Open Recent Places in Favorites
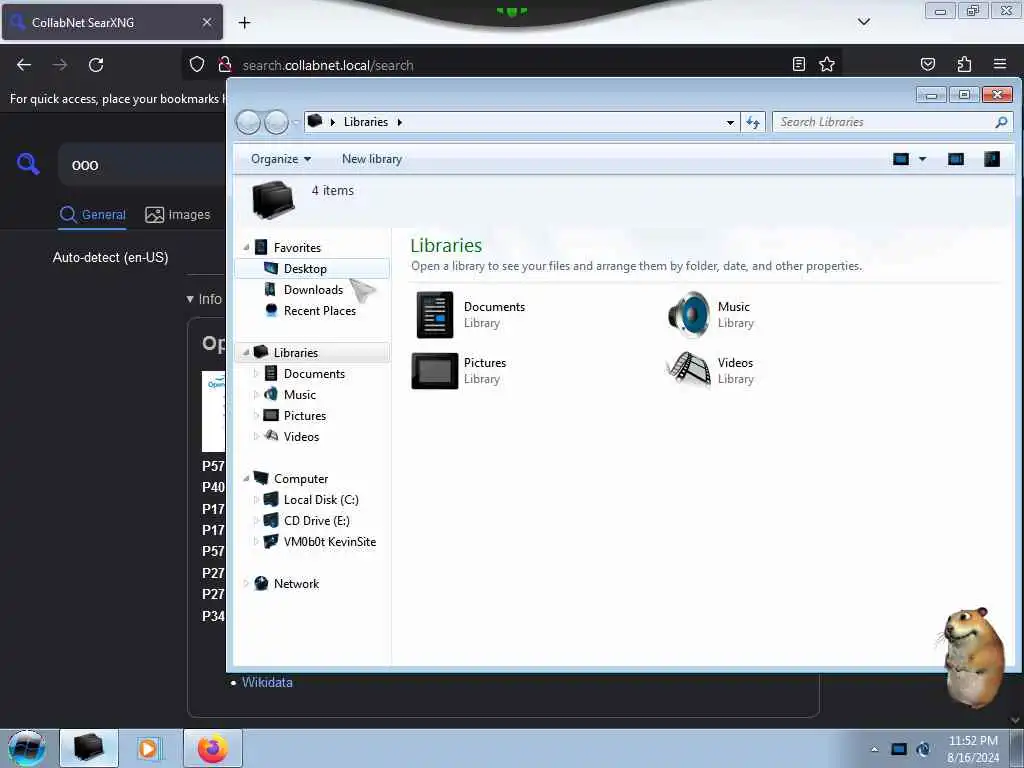Image resolution: width=1024 pixels, height=768 pixels. 319,311
